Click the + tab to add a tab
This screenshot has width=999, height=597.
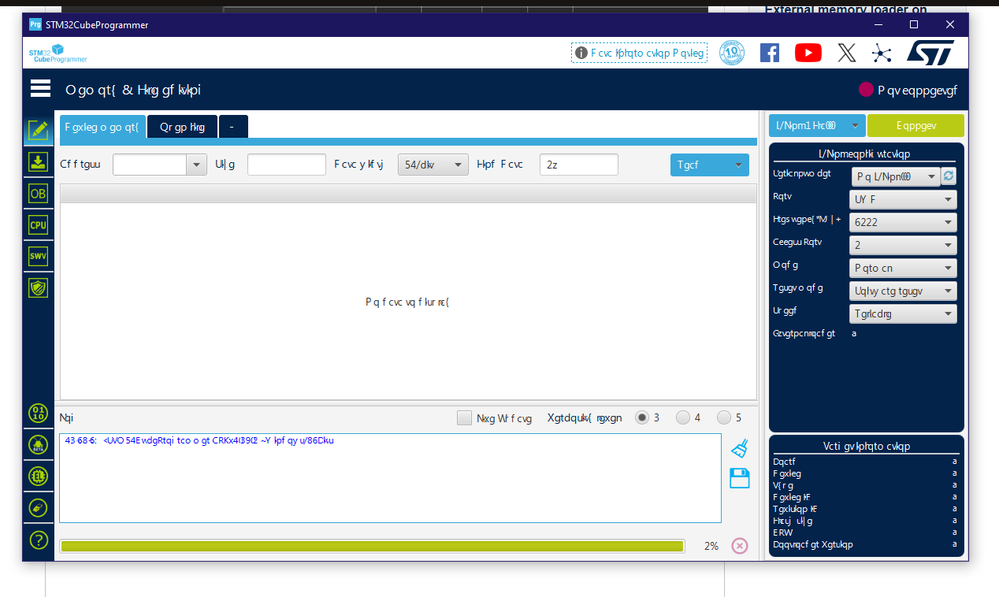point(232,126)
